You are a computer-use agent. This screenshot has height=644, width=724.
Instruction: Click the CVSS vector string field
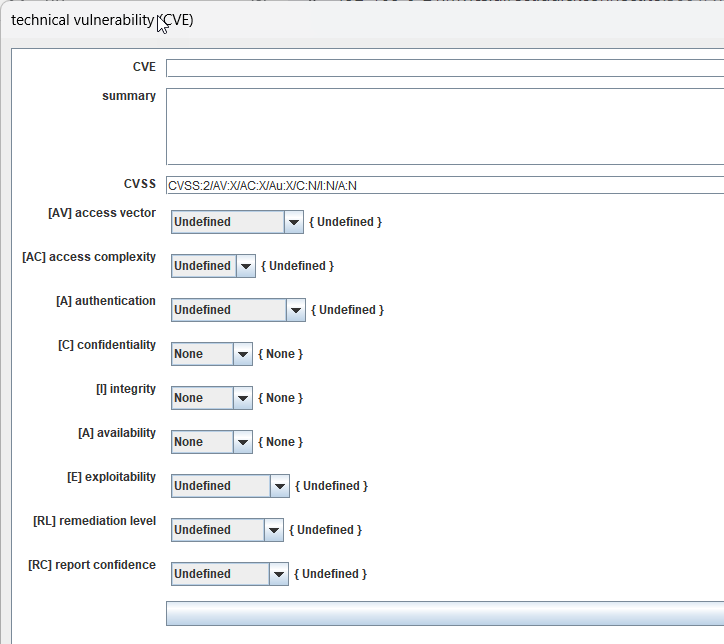click(445, 185)
